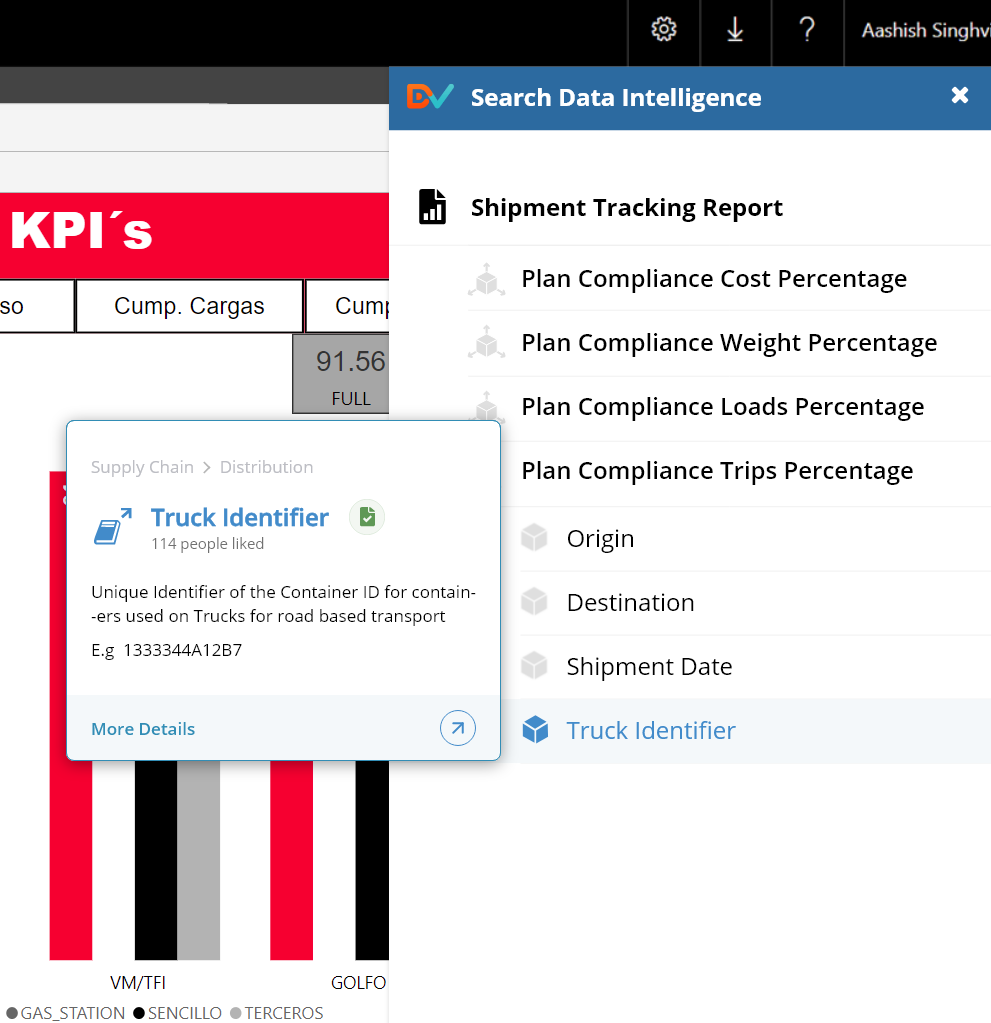Image resolution: width=991 pixels, height=1023 pixels.
Task: Close the Search Data Intelligence panel
Action: tap(960, 96)
